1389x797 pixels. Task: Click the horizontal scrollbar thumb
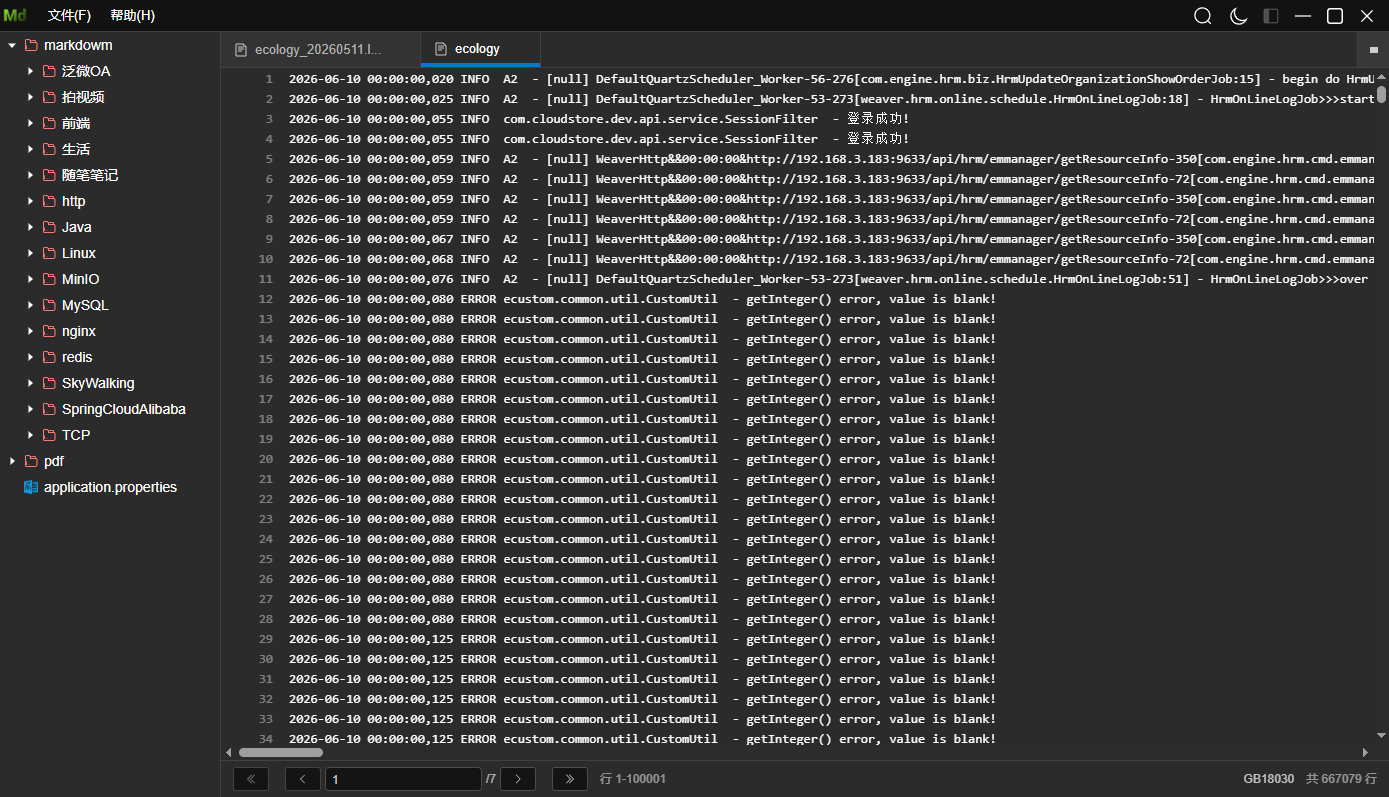281,752
